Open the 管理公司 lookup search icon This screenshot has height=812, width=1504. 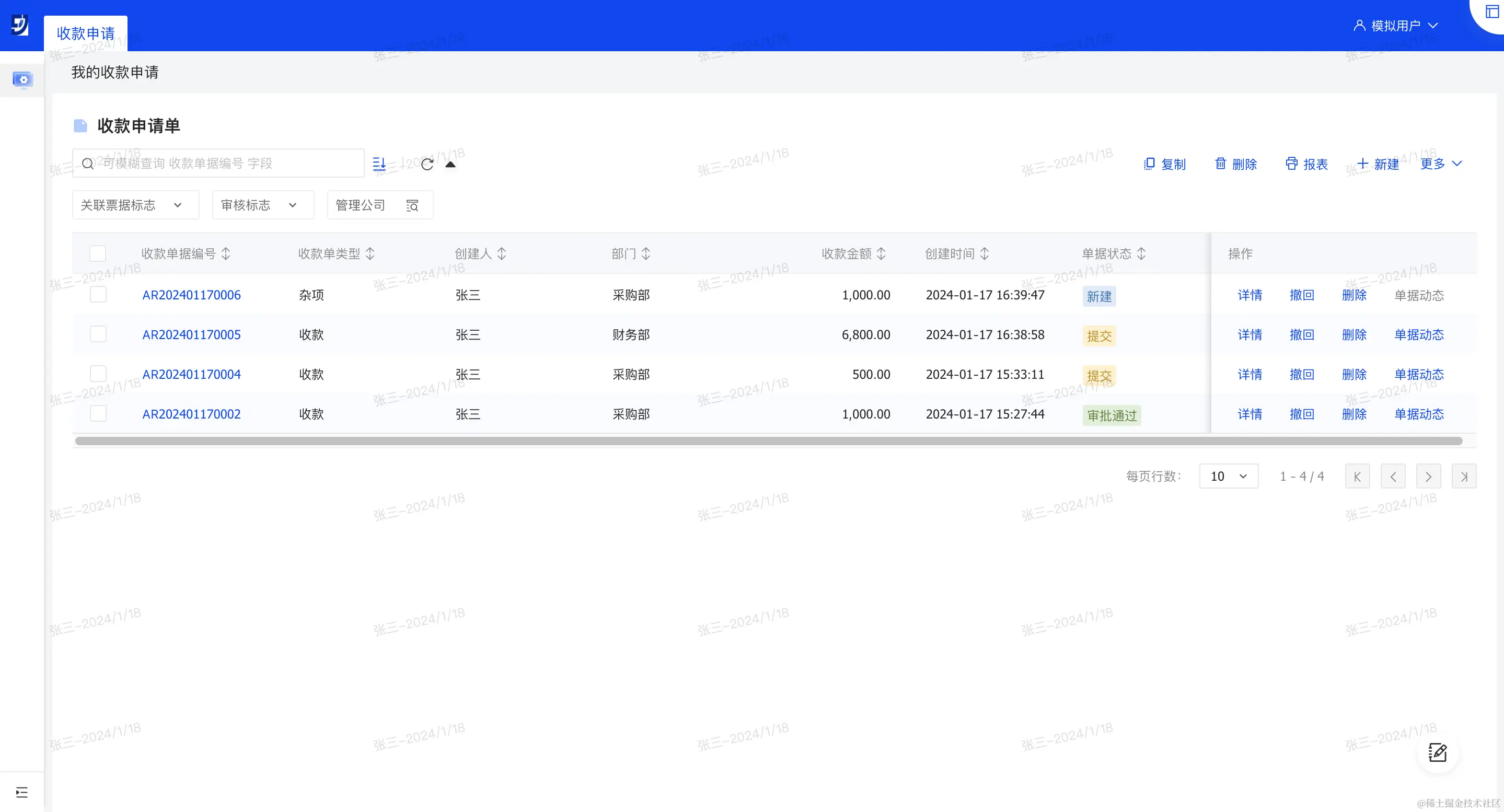click(x=412, y=205)
